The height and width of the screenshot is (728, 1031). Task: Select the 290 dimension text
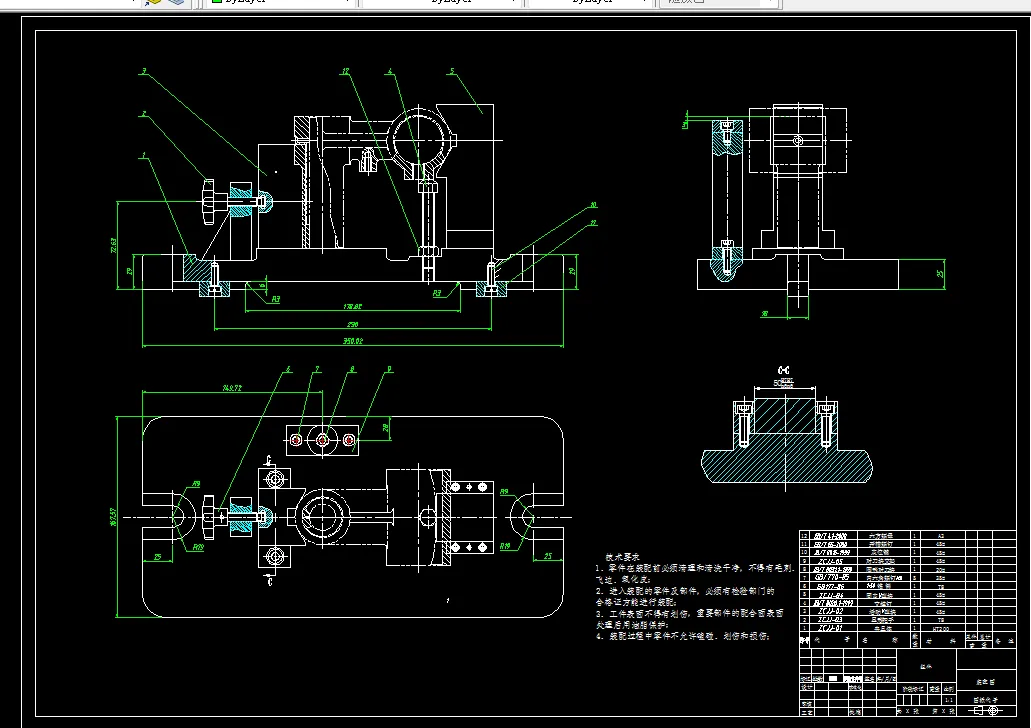tap(352, 324)
